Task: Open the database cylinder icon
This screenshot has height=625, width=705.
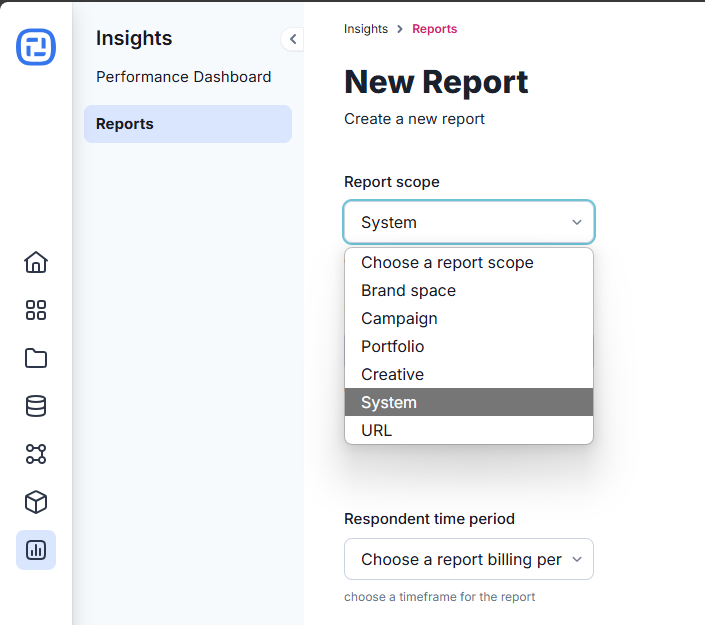Action: point(36,406)
